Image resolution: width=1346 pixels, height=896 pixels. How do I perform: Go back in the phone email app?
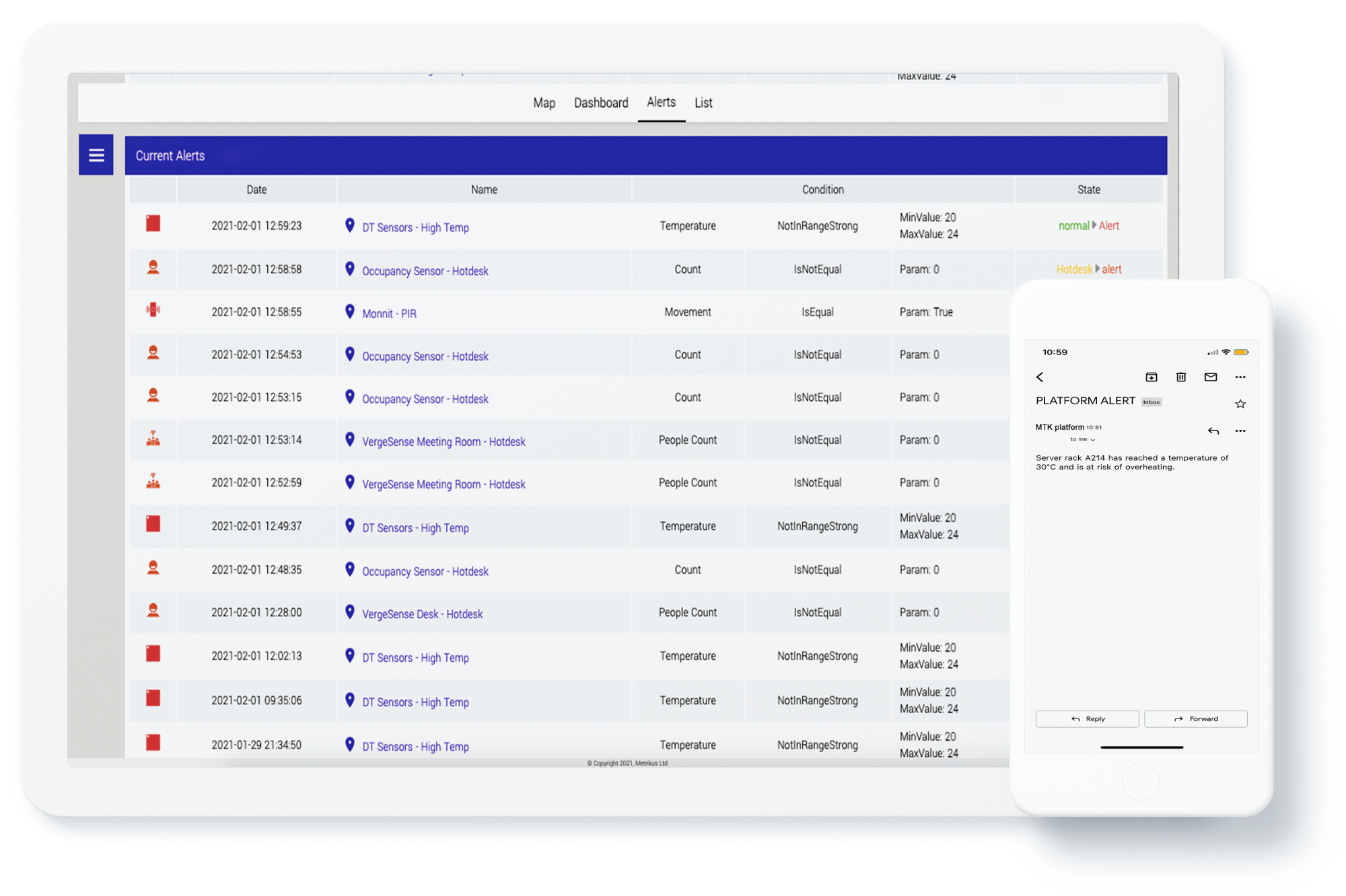pos(1040,377)
